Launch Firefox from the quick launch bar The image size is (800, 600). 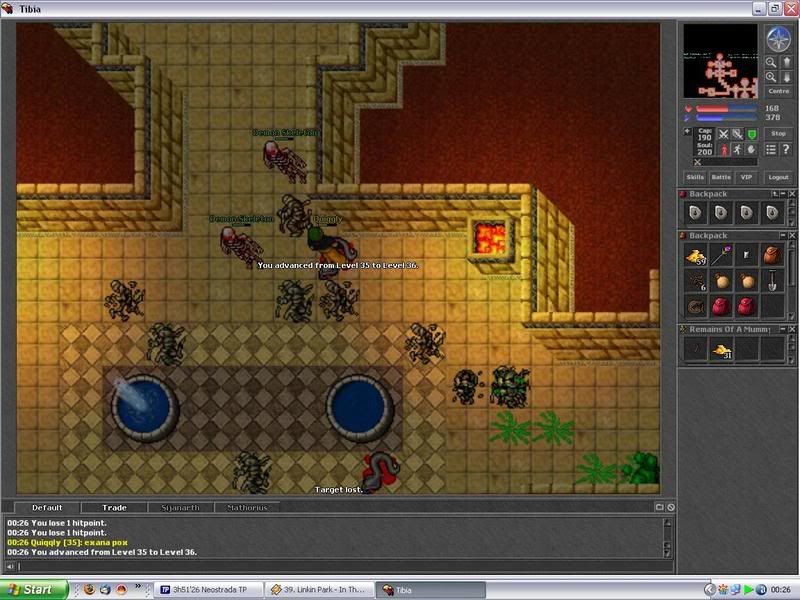tap(90, 590)
